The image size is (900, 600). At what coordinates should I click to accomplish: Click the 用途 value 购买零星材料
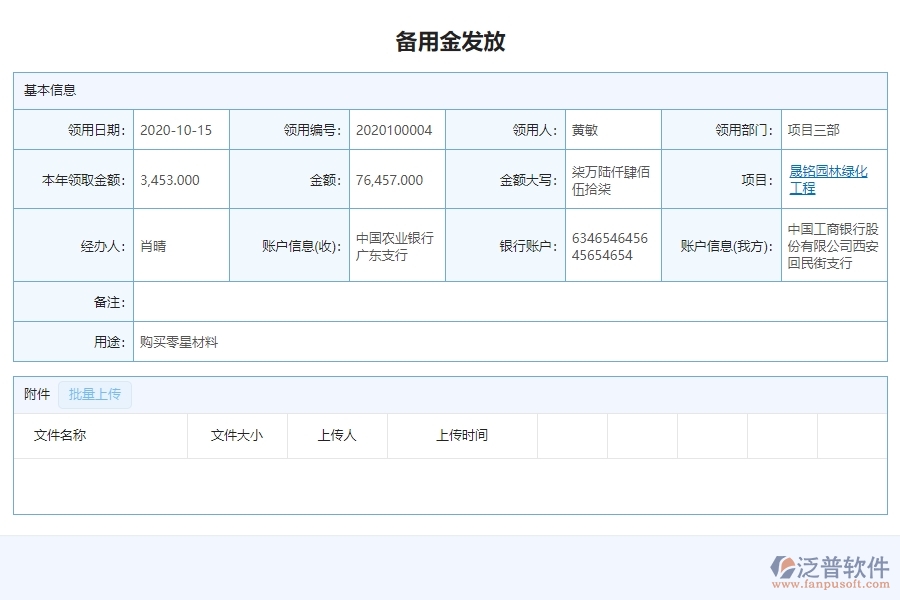pyautogui.click(x=179, y=342)
